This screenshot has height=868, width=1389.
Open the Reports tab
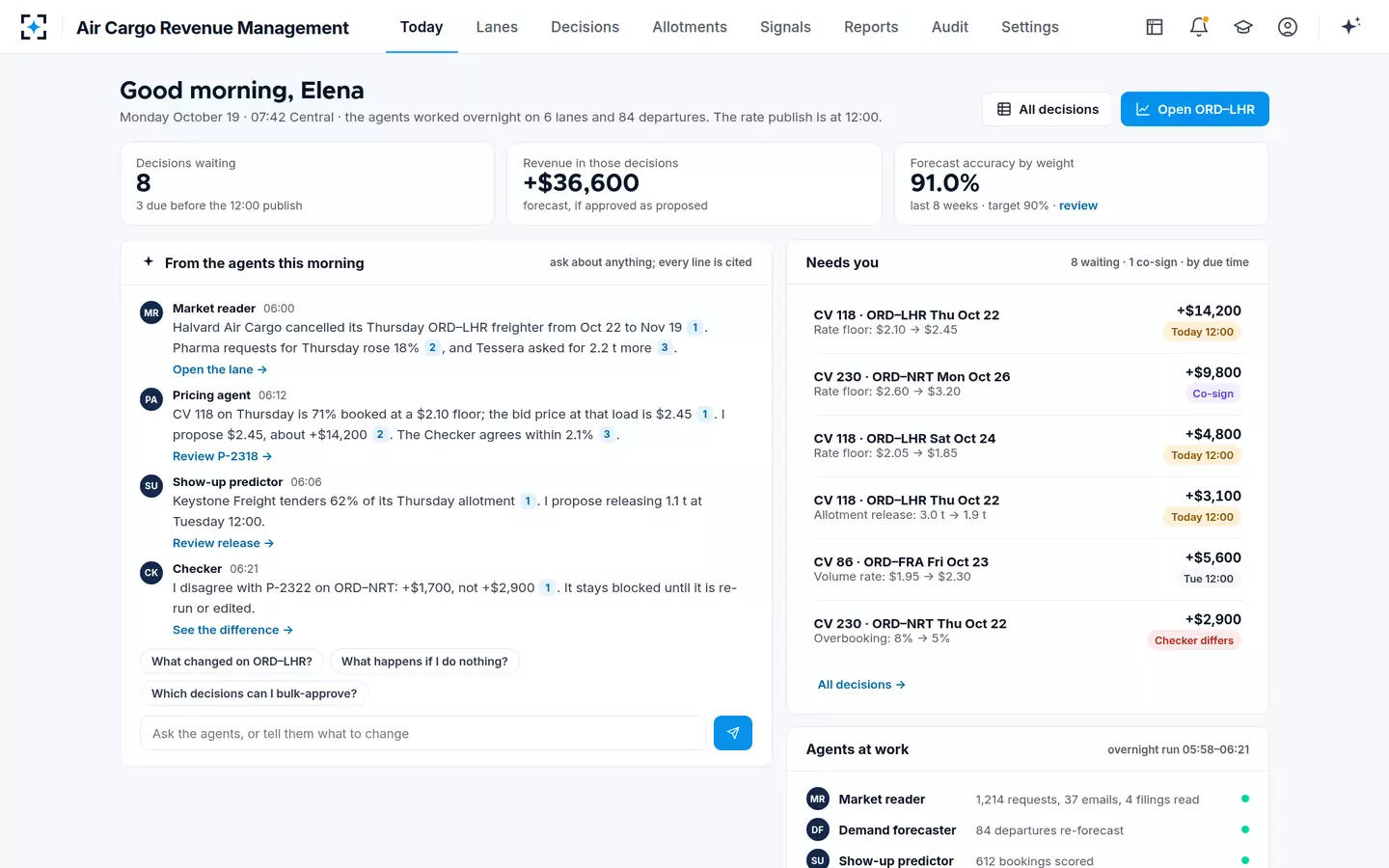[x=871, y=27]
